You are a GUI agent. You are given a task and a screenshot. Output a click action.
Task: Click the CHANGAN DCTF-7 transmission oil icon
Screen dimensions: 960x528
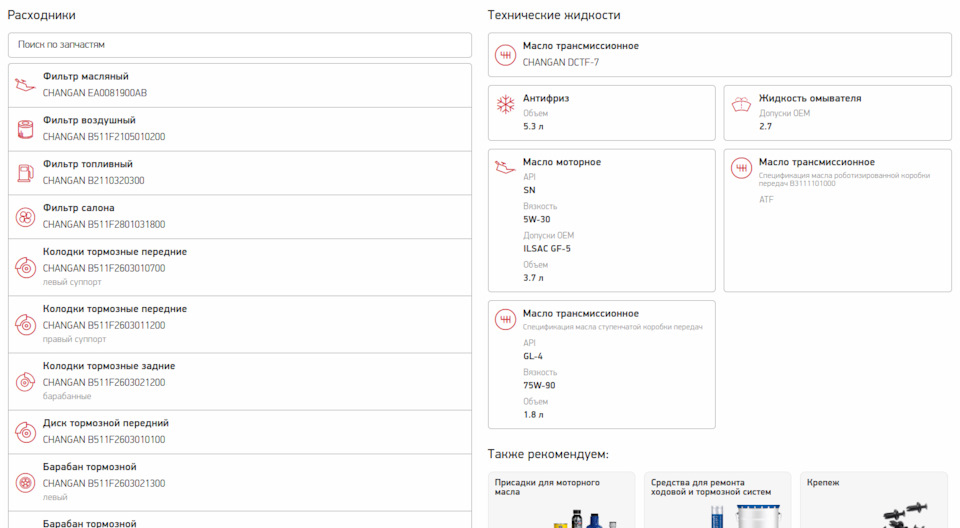click(506, 54)
